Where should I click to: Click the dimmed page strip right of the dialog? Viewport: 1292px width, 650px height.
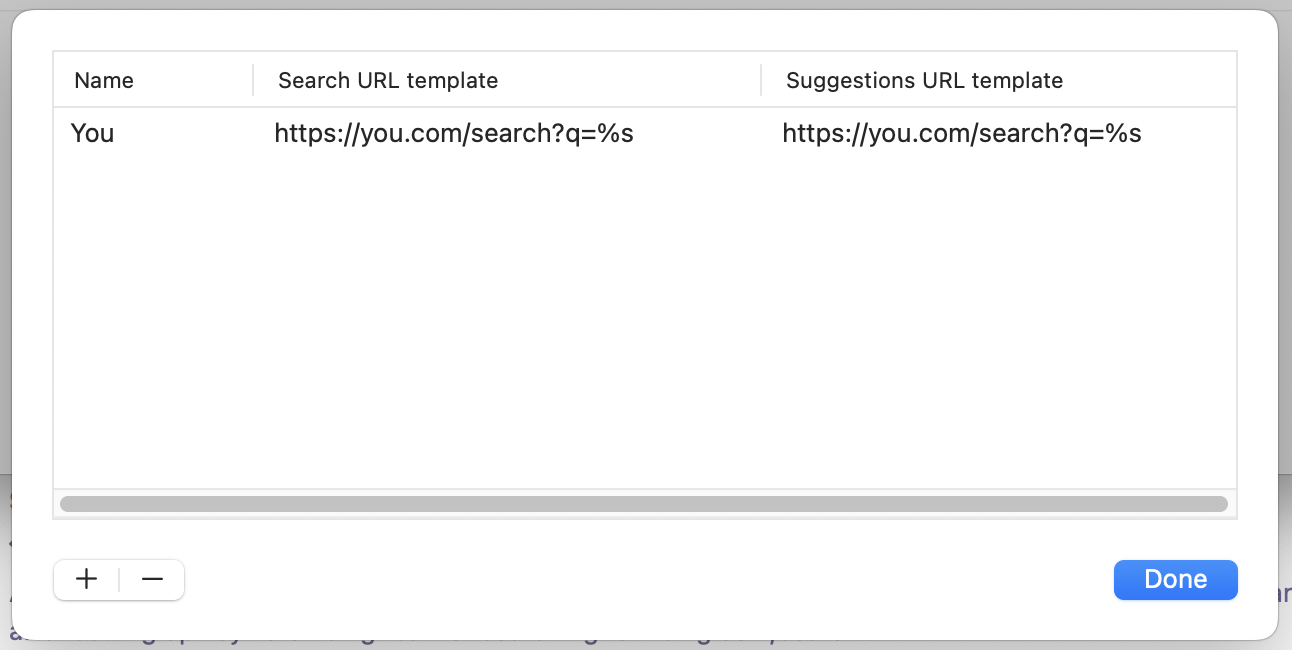click(x=1286, y=300)
